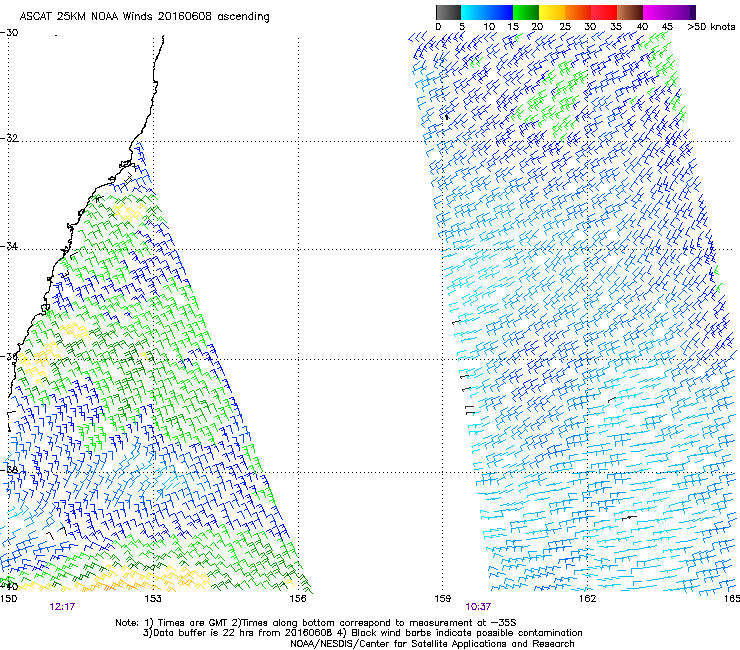Click the '-34' latitude axis label
The image size is (740, 650).
click(x=9, y=246)
